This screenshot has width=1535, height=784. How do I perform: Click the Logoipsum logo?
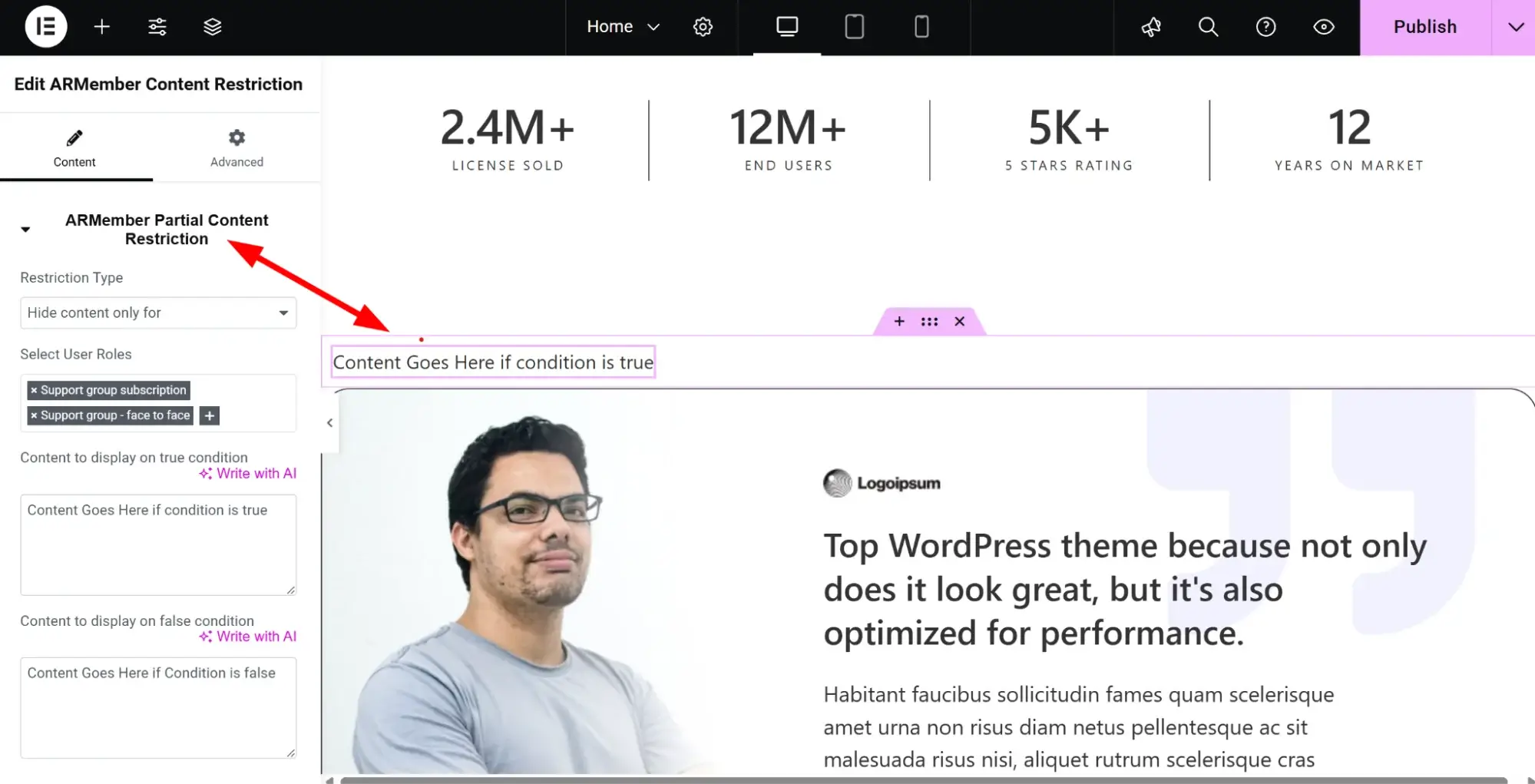tap(882, 483)
